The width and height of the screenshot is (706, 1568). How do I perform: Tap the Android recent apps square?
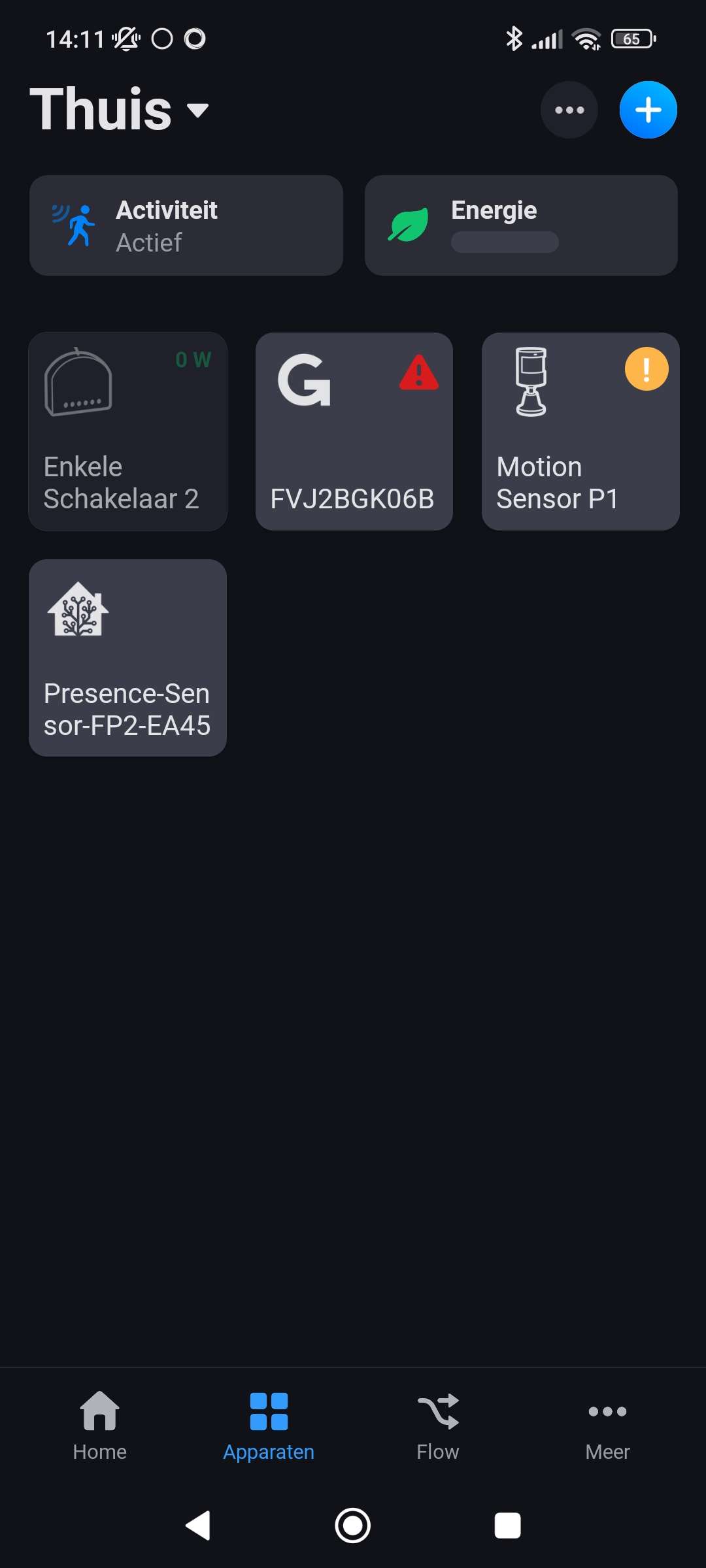click(x=507, y=1526)
